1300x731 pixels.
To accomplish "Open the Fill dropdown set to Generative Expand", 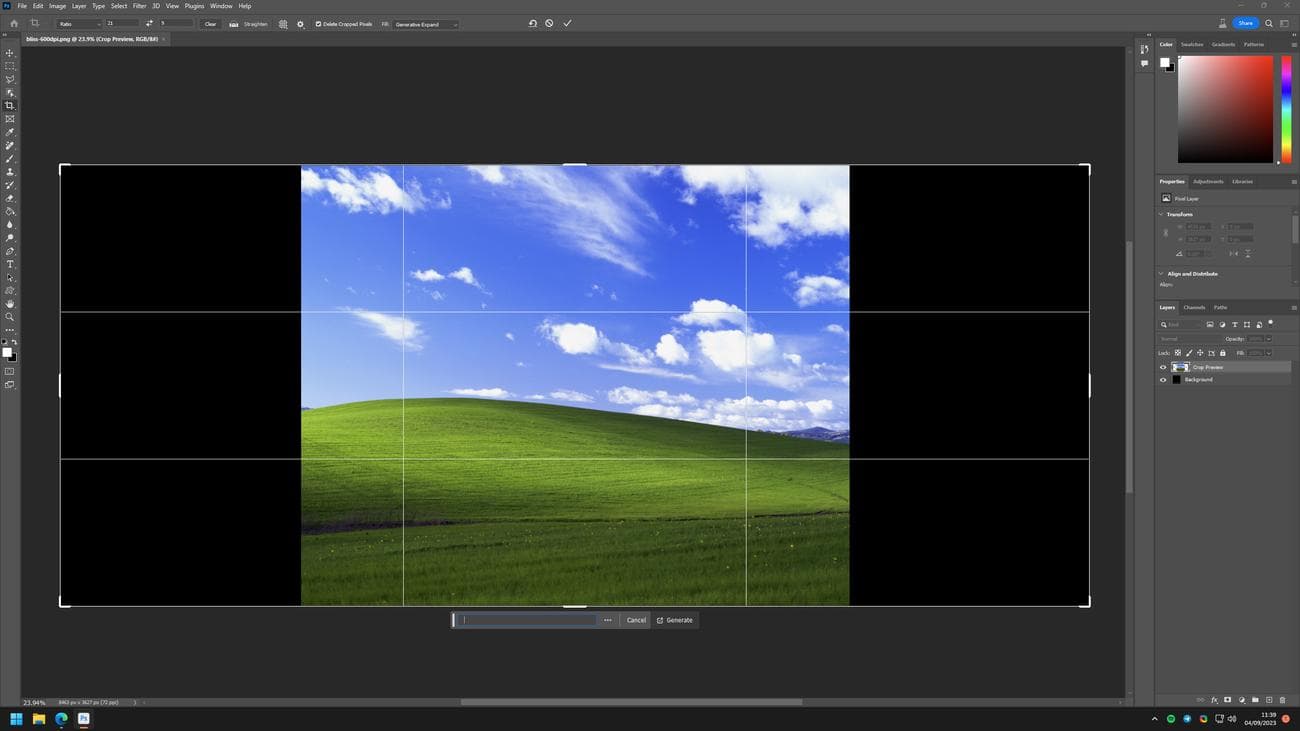I will 425,24.
